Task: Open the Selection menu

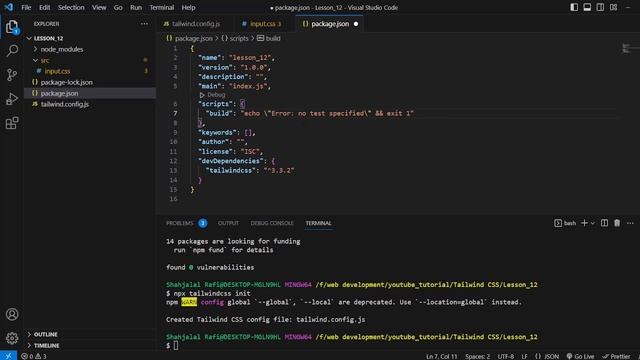Action: [71, 7]
